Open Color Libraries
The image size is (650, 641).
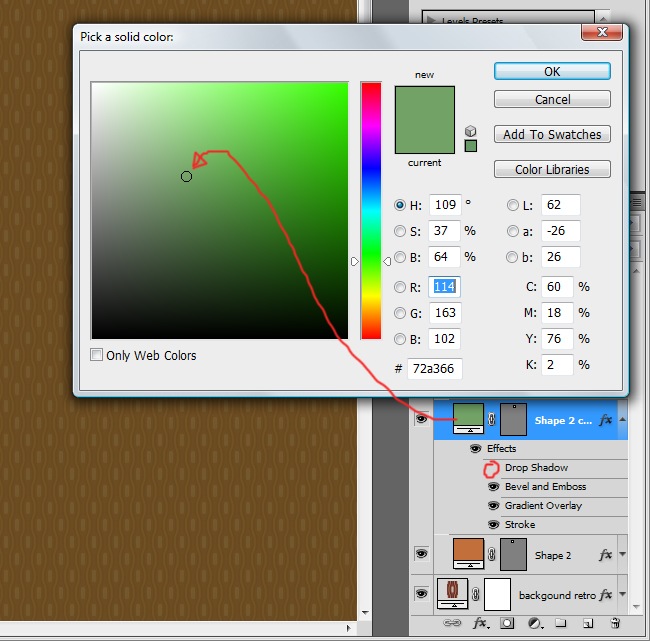coord(552,169)
